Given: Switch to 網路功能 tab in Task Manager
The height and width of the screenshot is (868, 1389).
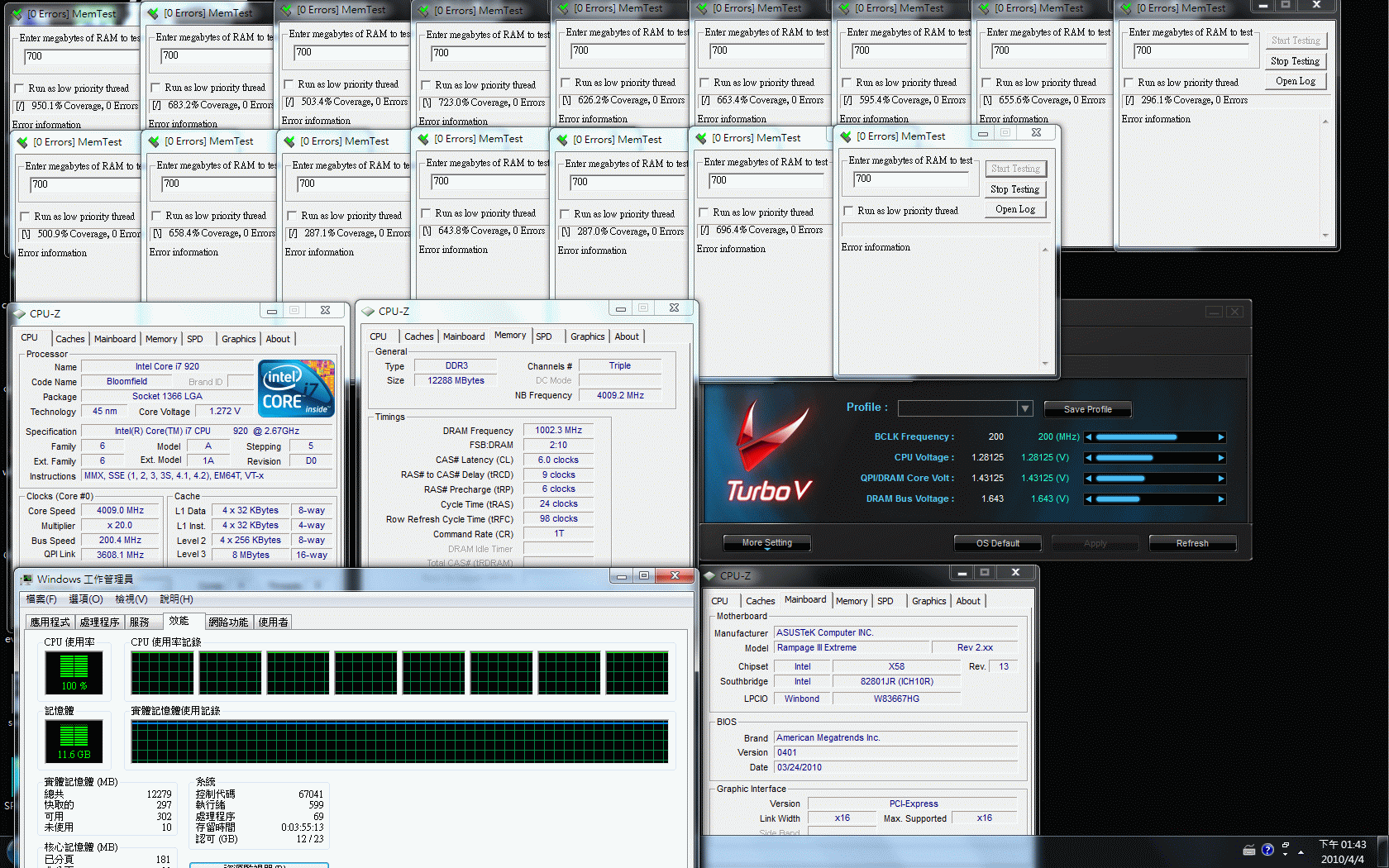Looking at the screenshot, I should [x=228, y=622].
